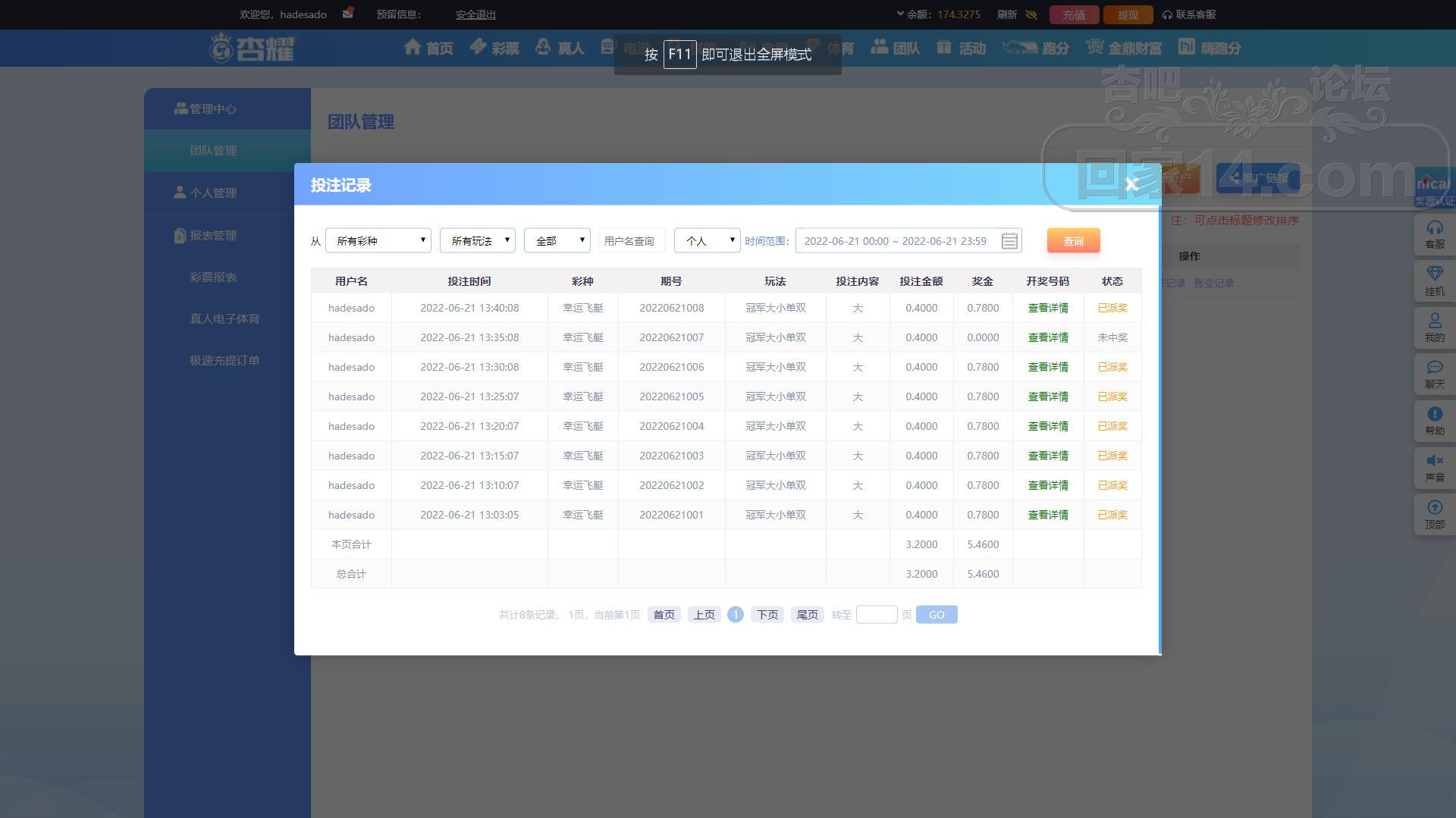Select 彩票报表 in the left sidebar
The image size is (1456, 818).
click(213, 277)
